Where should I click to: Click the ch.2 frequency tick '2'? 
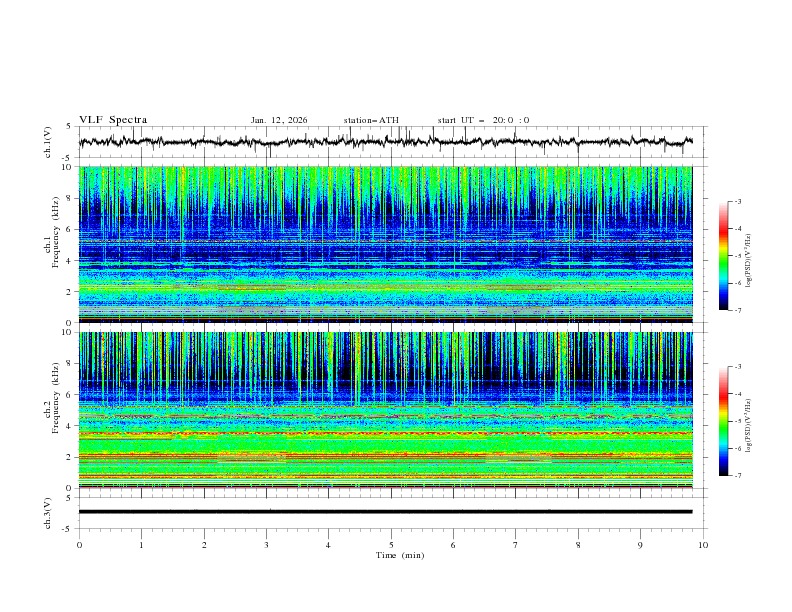pyautogui.click(x=70, y=457)
